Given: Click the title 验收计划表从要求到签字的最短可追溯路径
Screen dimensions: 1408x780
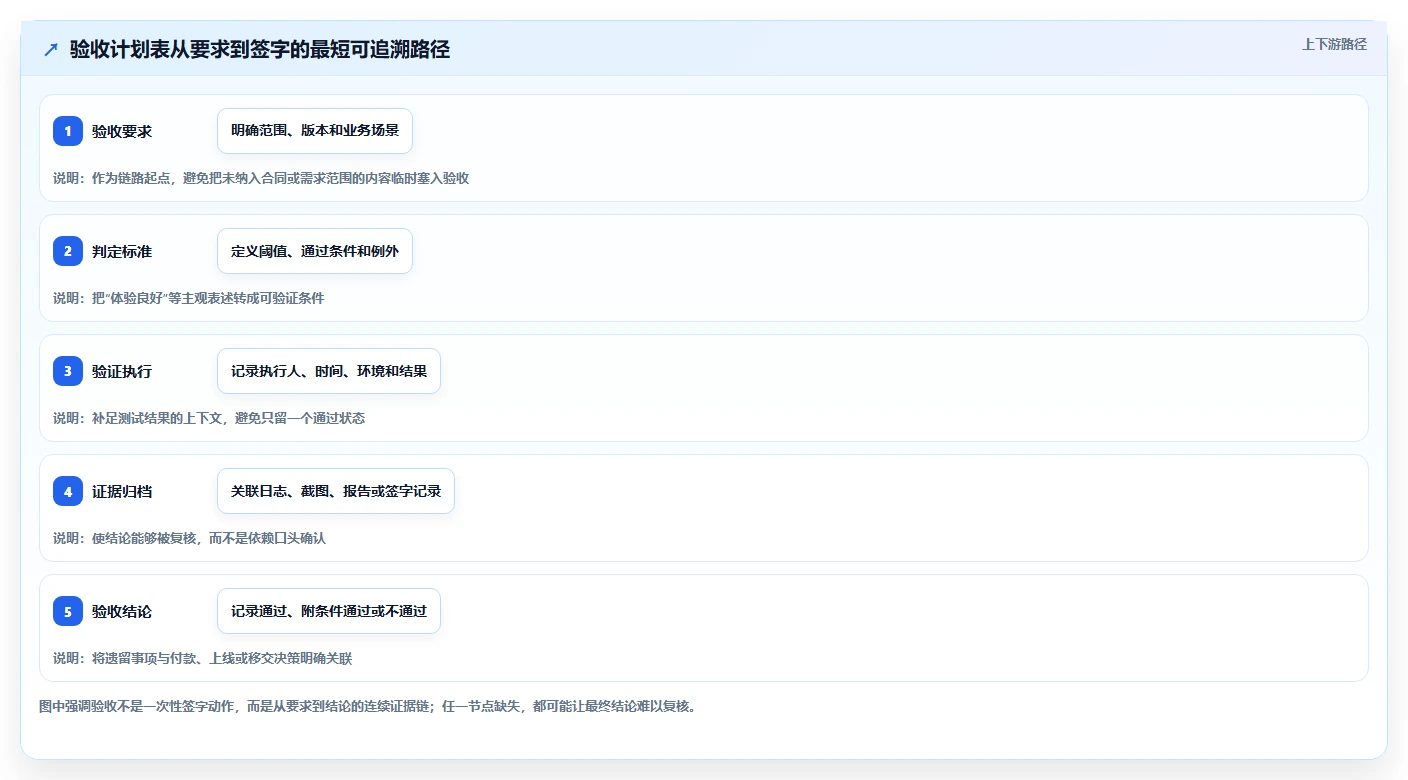Looking at the screenshot, I should point(260,49).
